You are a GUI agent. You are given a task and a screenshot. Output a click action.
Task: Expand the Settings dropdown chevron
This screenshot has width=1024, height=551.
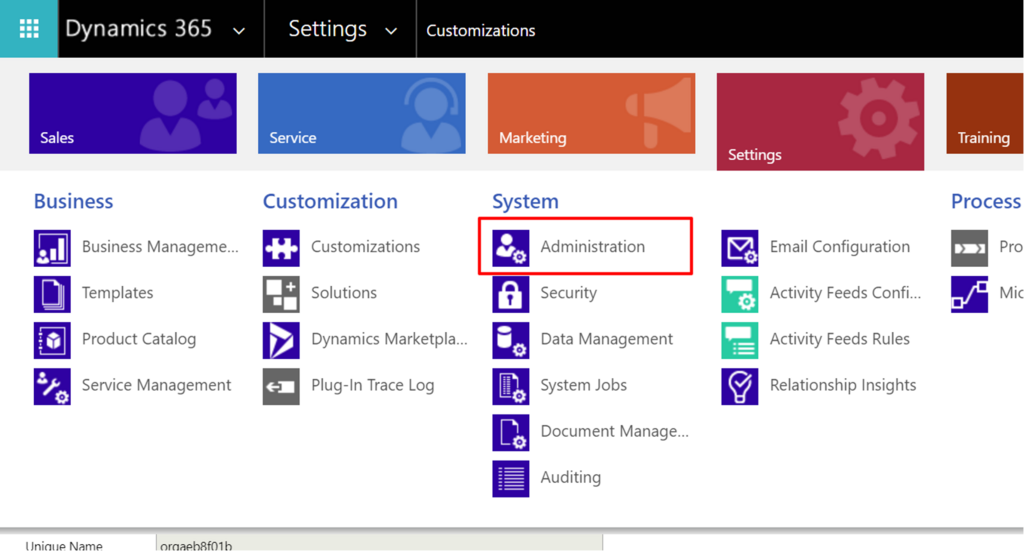pyautogui.click(x=391, y=31)
